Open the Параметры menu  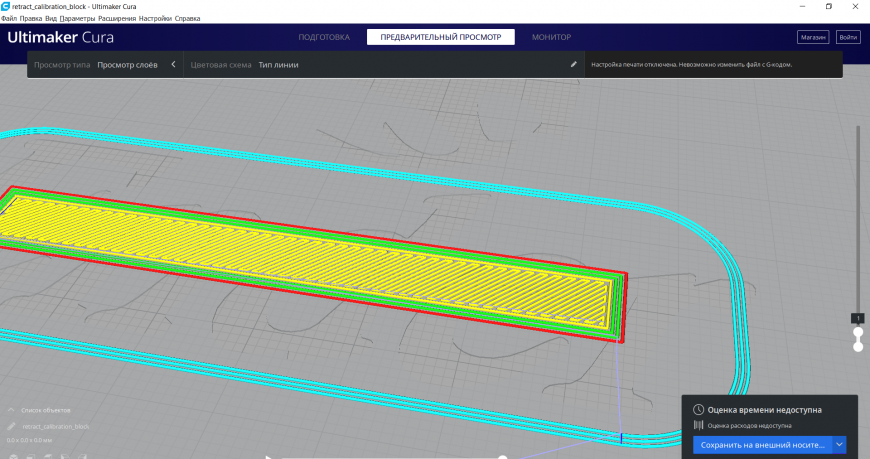(x=78, y=18)
